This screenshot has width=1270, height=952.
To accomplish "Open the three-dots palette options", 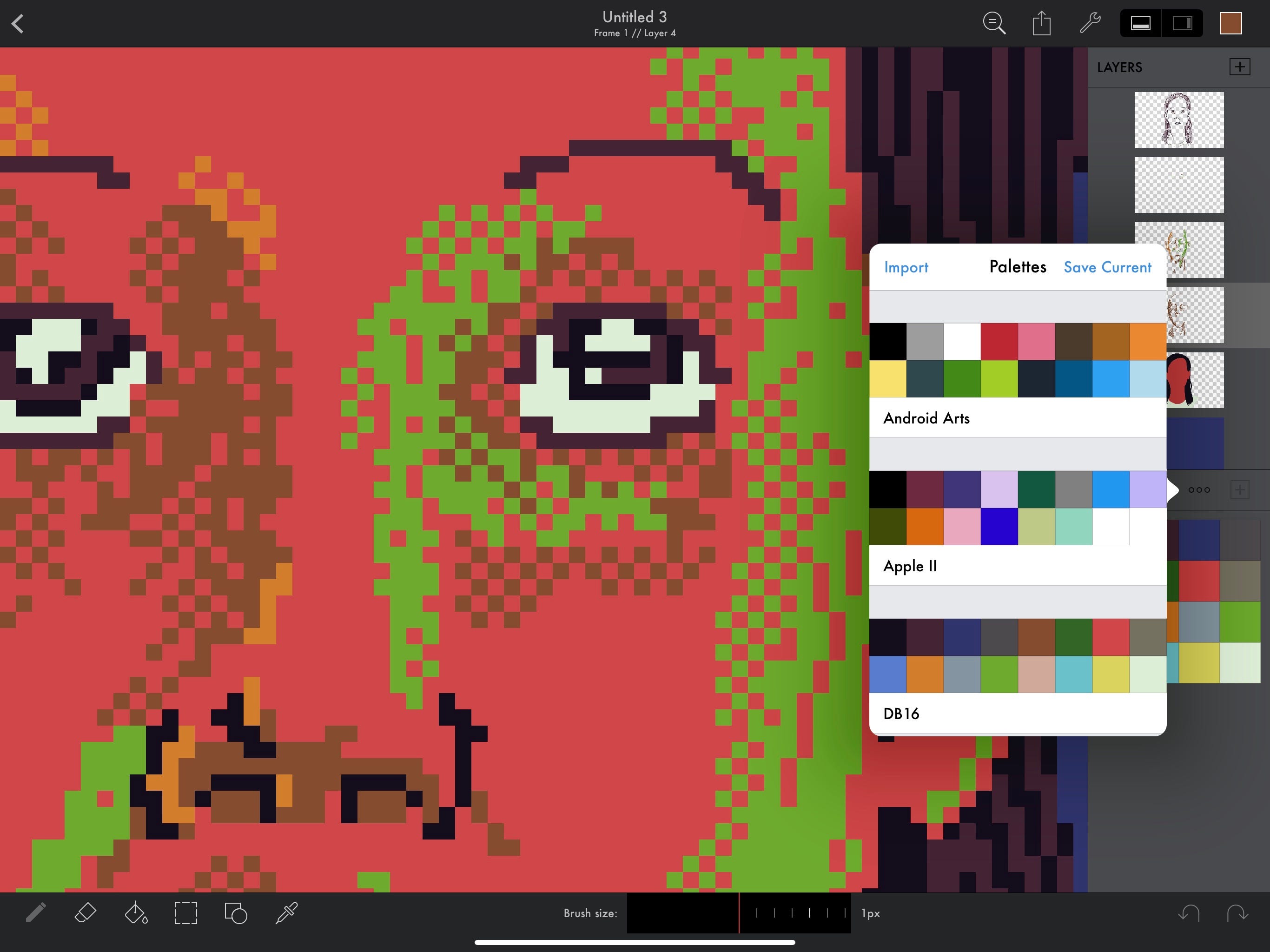I will pos(1199,490).
